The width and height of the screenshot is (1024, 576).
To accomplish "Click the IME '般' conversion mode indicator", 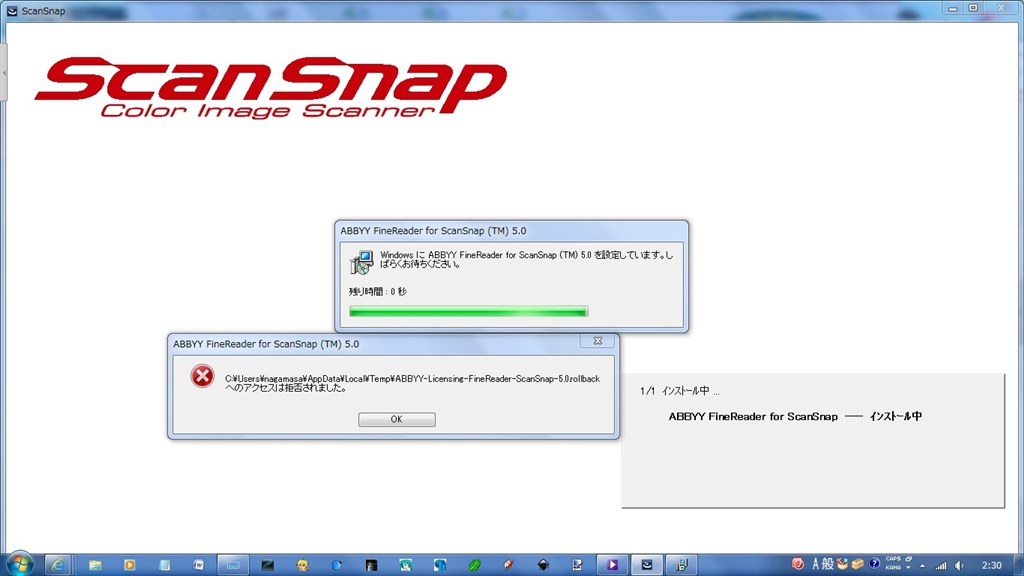I will (x=828, y=564).
